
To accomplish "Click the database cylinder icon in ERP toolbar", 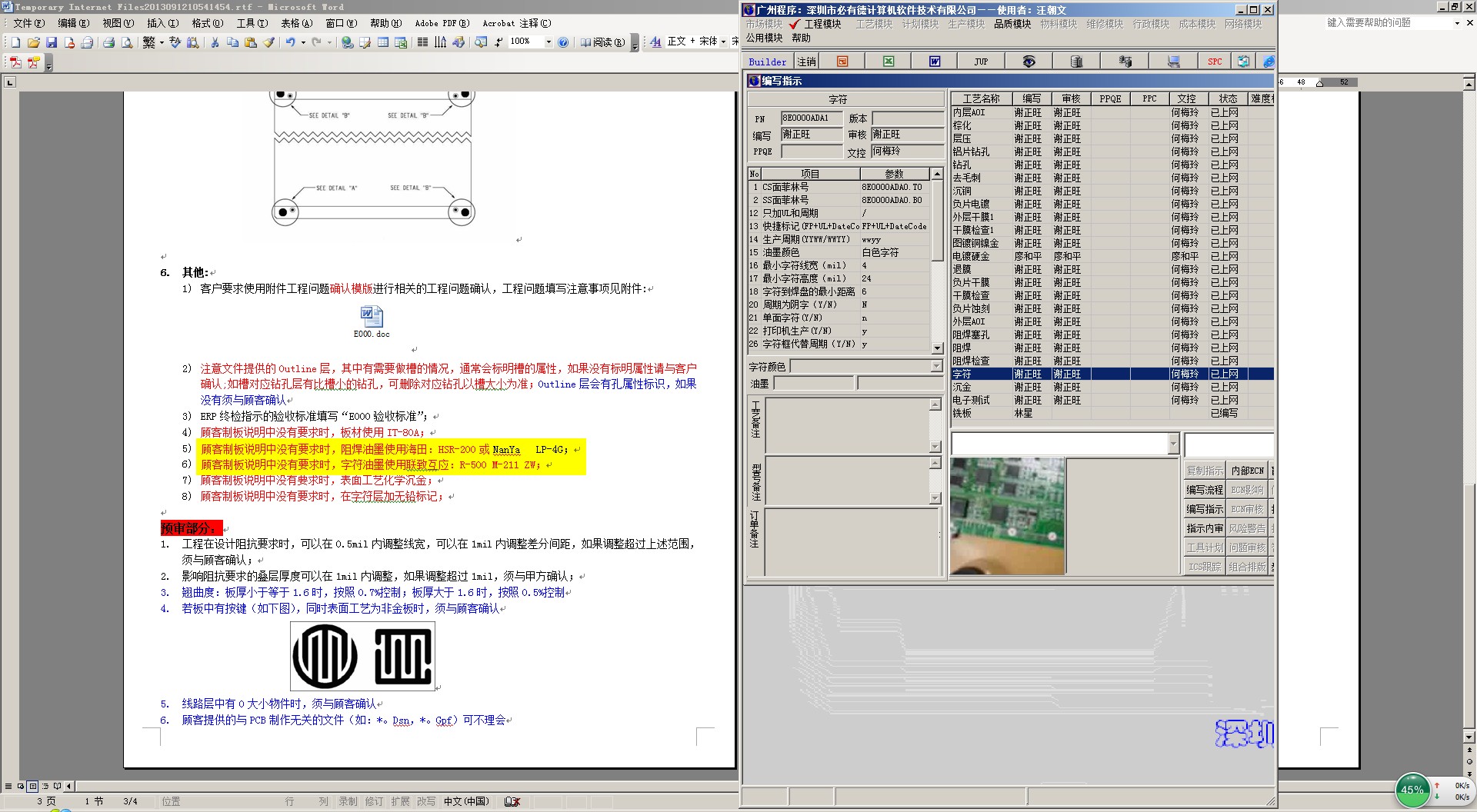I will pyautogui.click(x=1076, y=62).
